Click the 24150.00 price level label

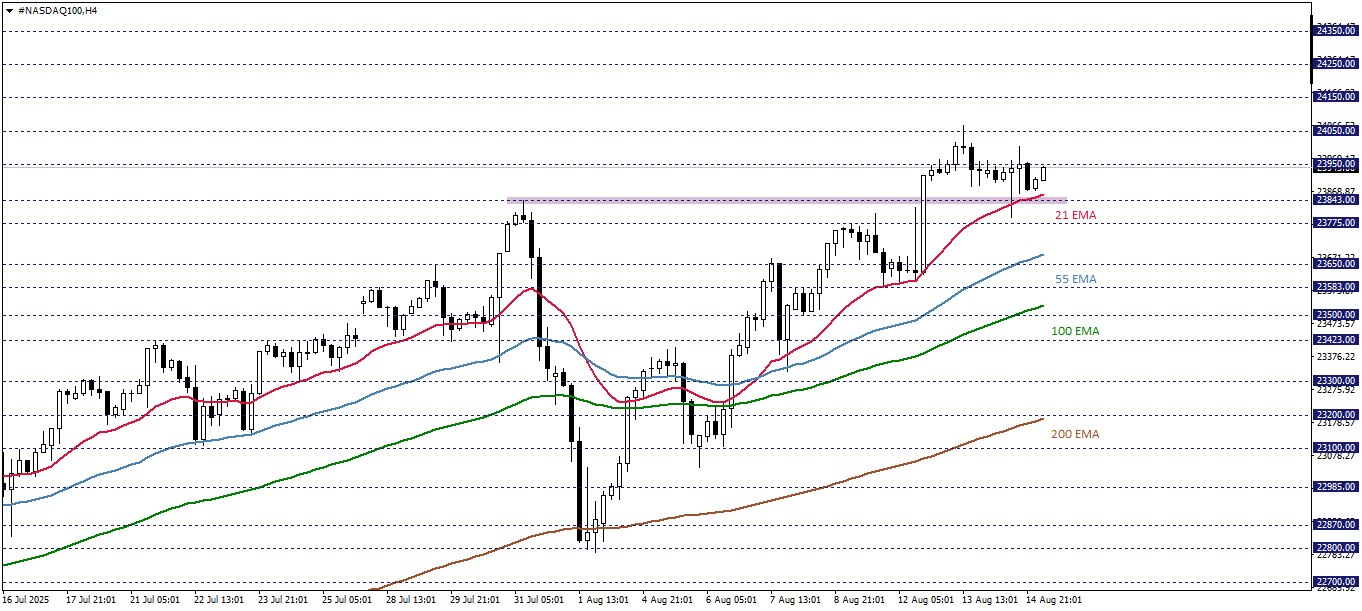click(x=1334, y=97)
